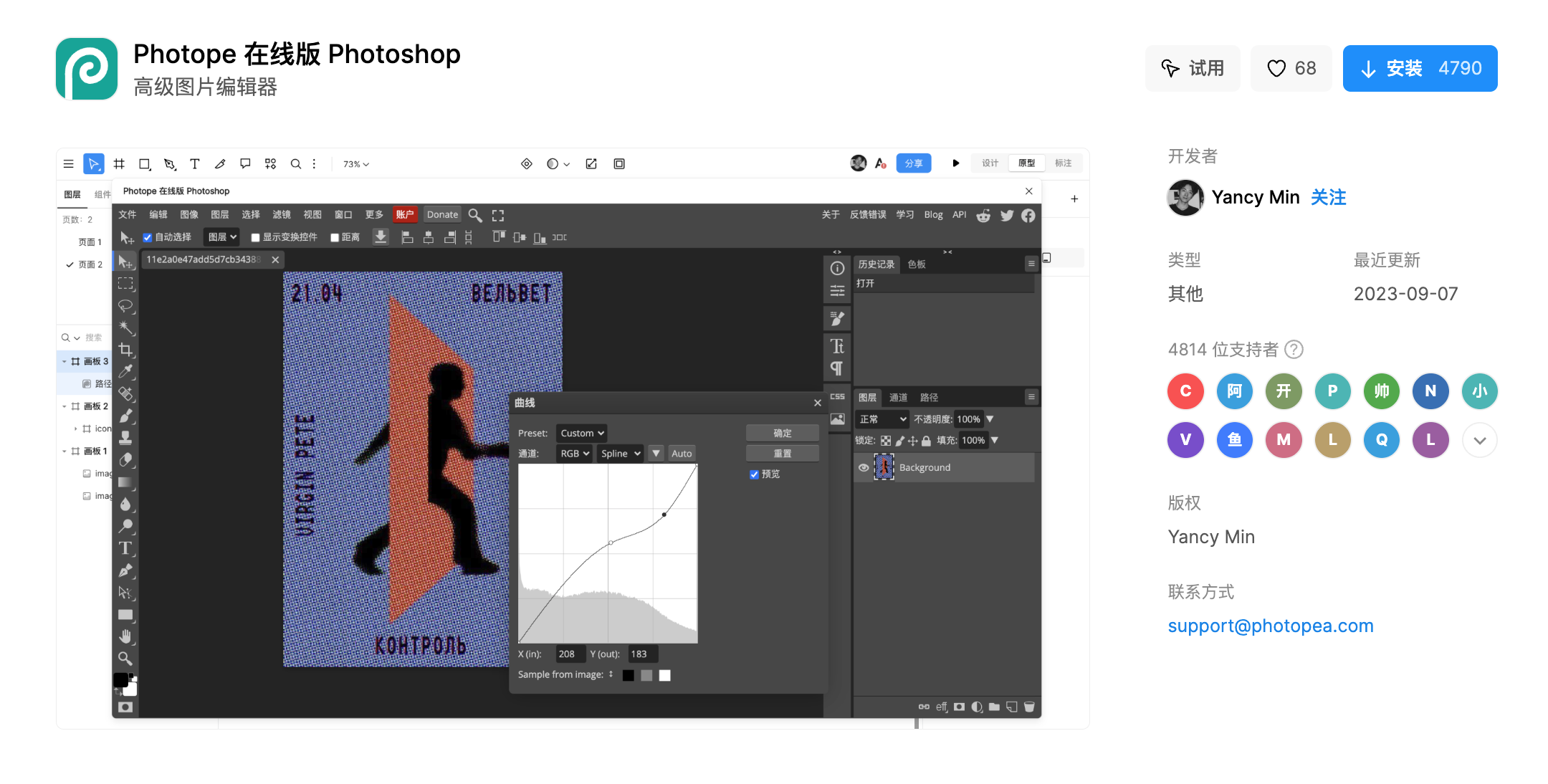The width and height of the screenshot is (1548, 784).
Task: Uncheck the 自动选择 checkbox
Action: pos(148,237)
